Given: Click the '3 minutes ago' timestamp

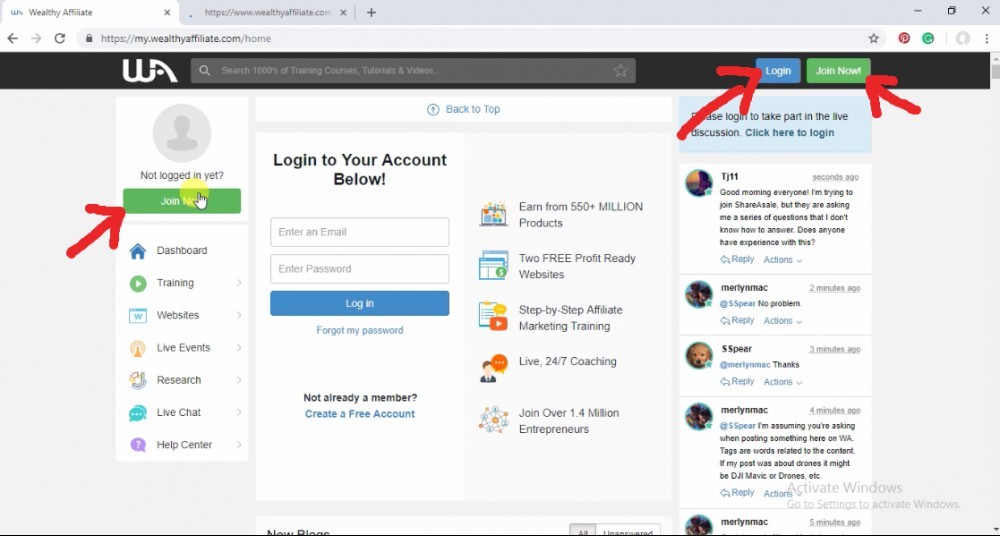Looking at the screenshot, I should pyautogui.click(x=835, y=349).
